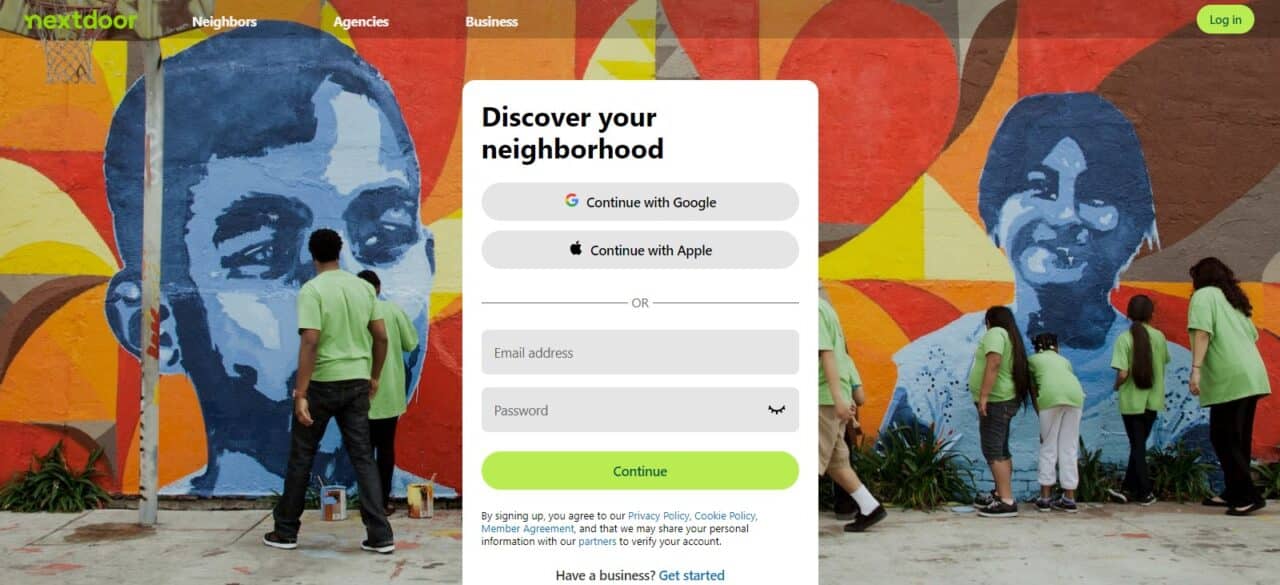
Task: Open the Neighbors menu item
Action: pyautogui.click(x=224, y=21)
